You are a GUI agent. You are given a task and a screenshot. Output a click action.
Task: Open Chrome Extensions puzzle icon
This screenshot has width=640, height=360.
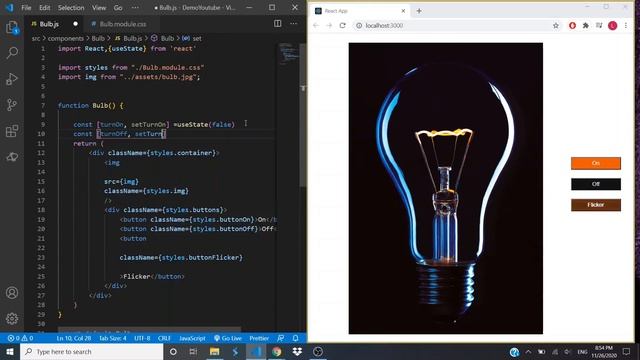(586, 25)
